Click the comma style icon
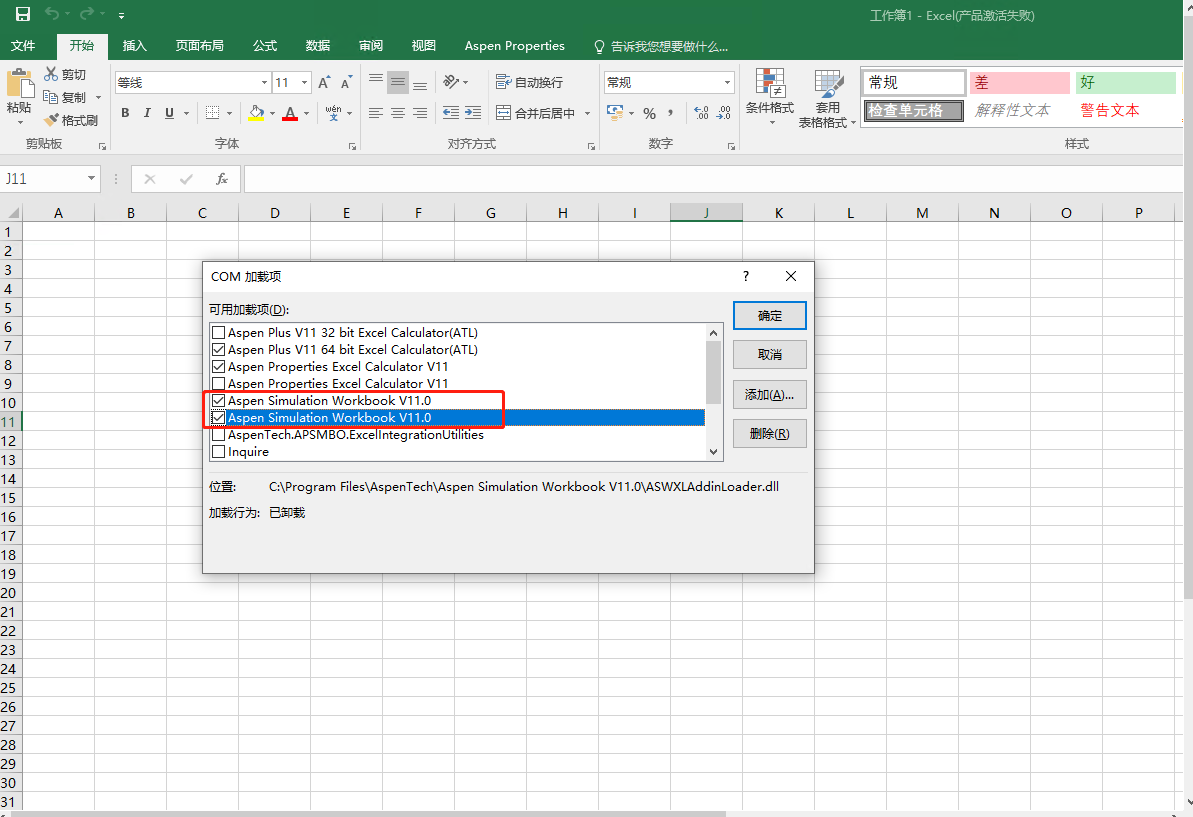Image resolution: width=1193 pixels, height=817 pixels. tap(670, 113)
